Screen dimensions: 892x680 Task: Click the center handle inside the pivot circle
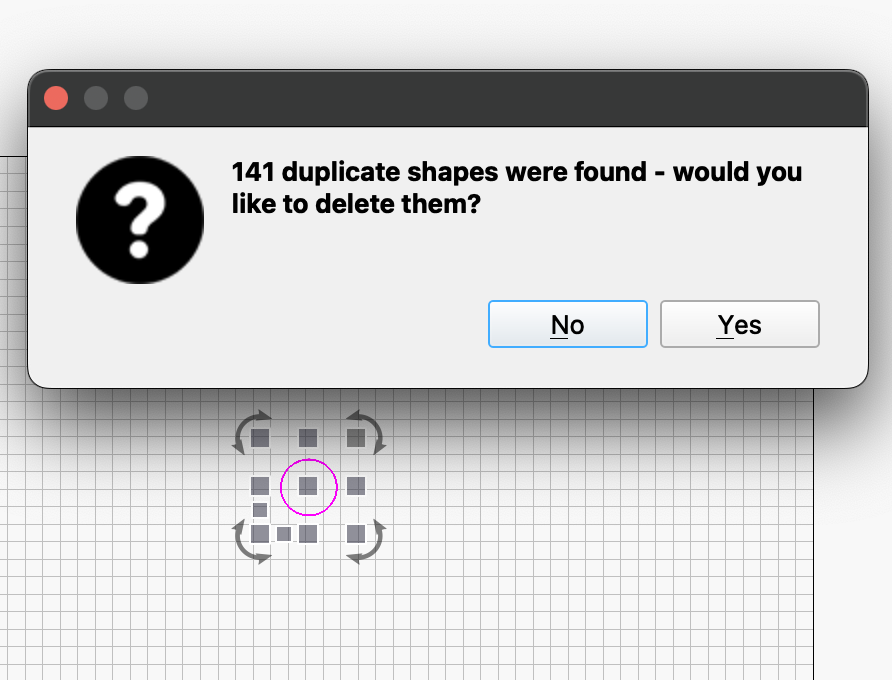click(x=307, y=486)
